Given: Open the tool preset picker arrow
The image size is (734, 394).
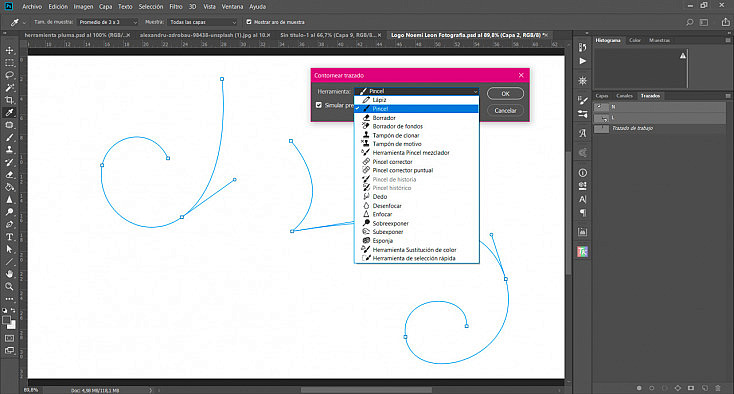Looking at the screenshot, I should click(24, 22).
